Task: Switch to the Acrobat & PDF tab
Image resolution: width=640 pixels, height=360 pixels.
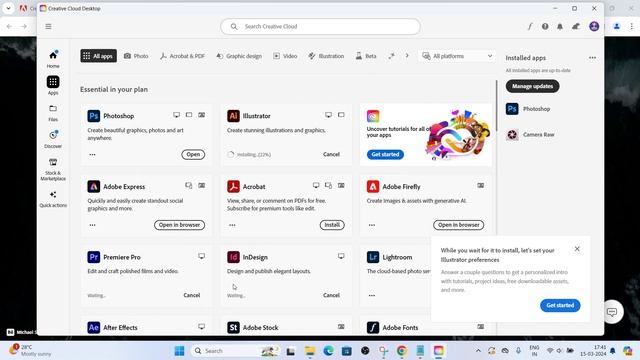Action: [x=182, y=56]
